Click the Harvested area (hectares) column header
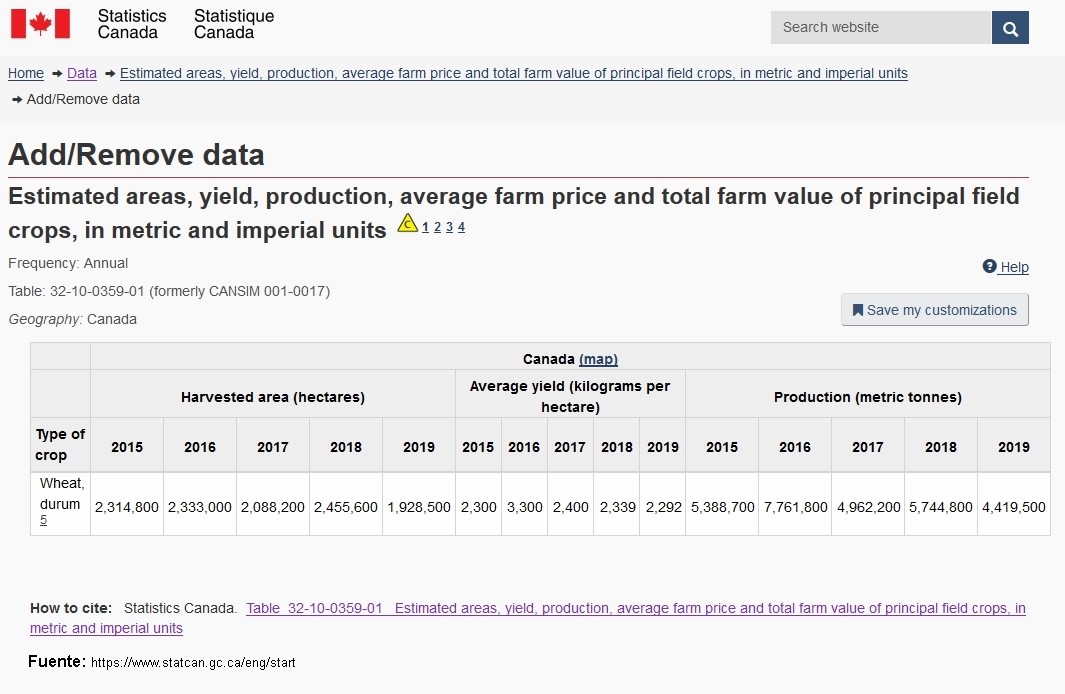Viewport: 1065px width, 694px height. [272, 397]
